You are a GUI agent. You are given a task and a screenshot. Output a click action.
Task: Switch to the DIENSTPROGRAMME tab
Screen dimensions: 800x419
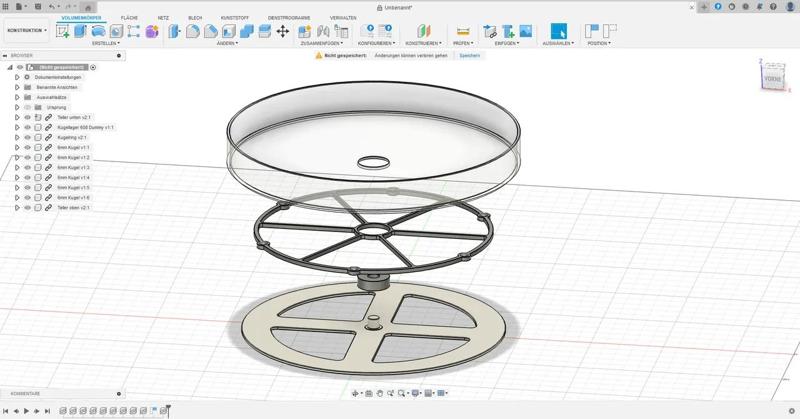[x=289, y=18]
